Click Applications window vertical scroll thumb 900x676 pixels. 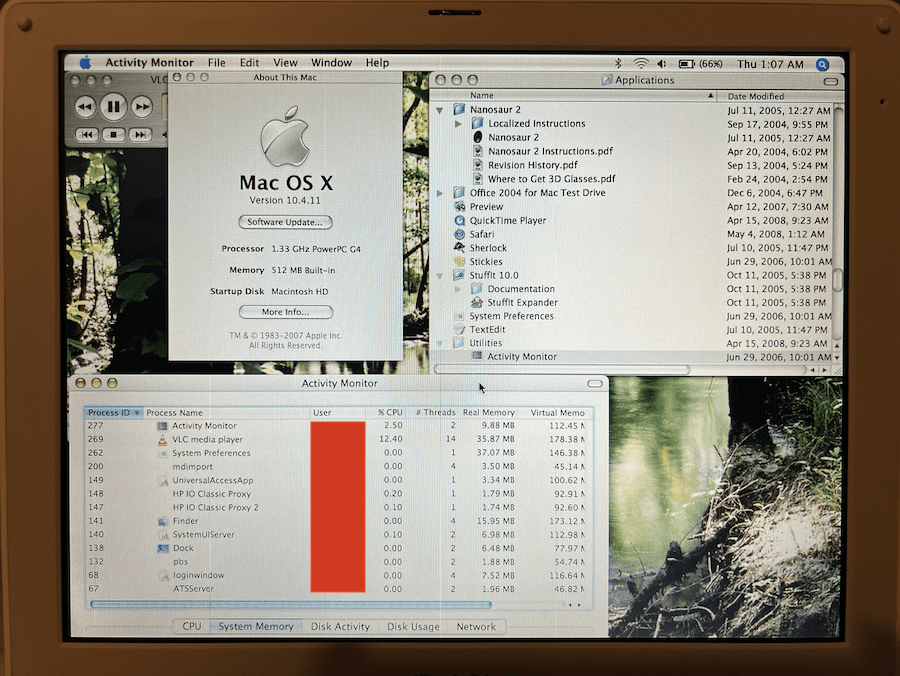click(x=837, y=279)
